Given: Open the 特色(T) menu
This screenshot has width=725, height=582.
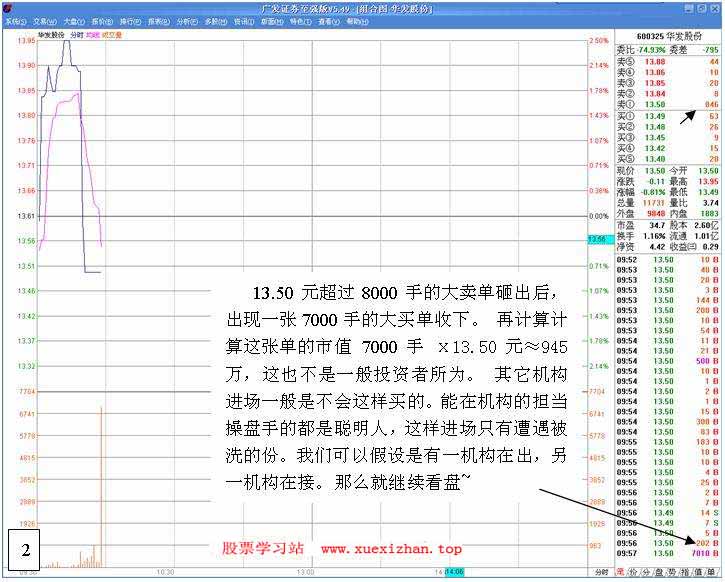Looking at the screenshot, I should pyautogui.click(x=301, y=21).
